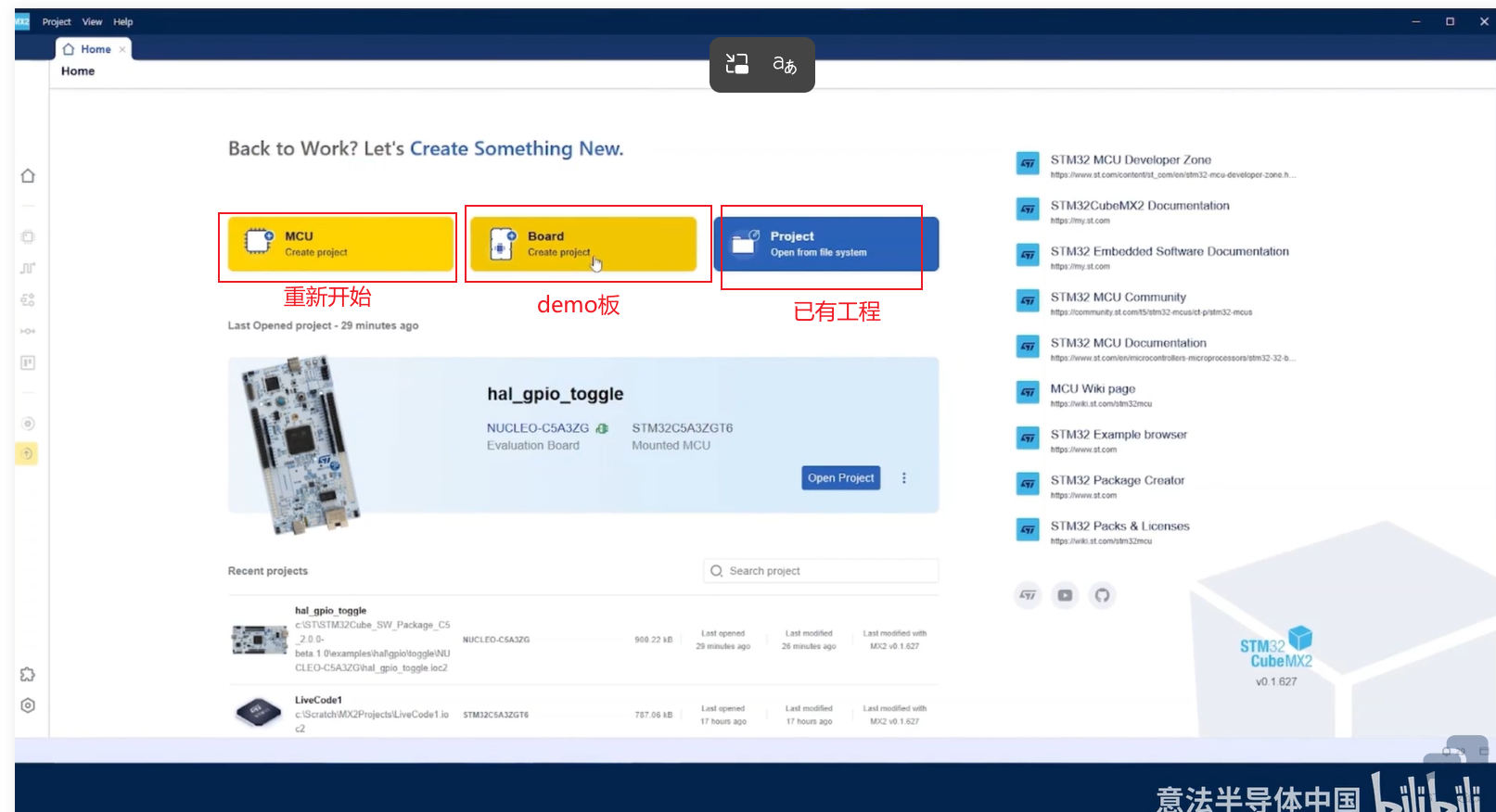Click the STM32C5A3ZGT6 mounted MCU text

(x=683, y=428)
